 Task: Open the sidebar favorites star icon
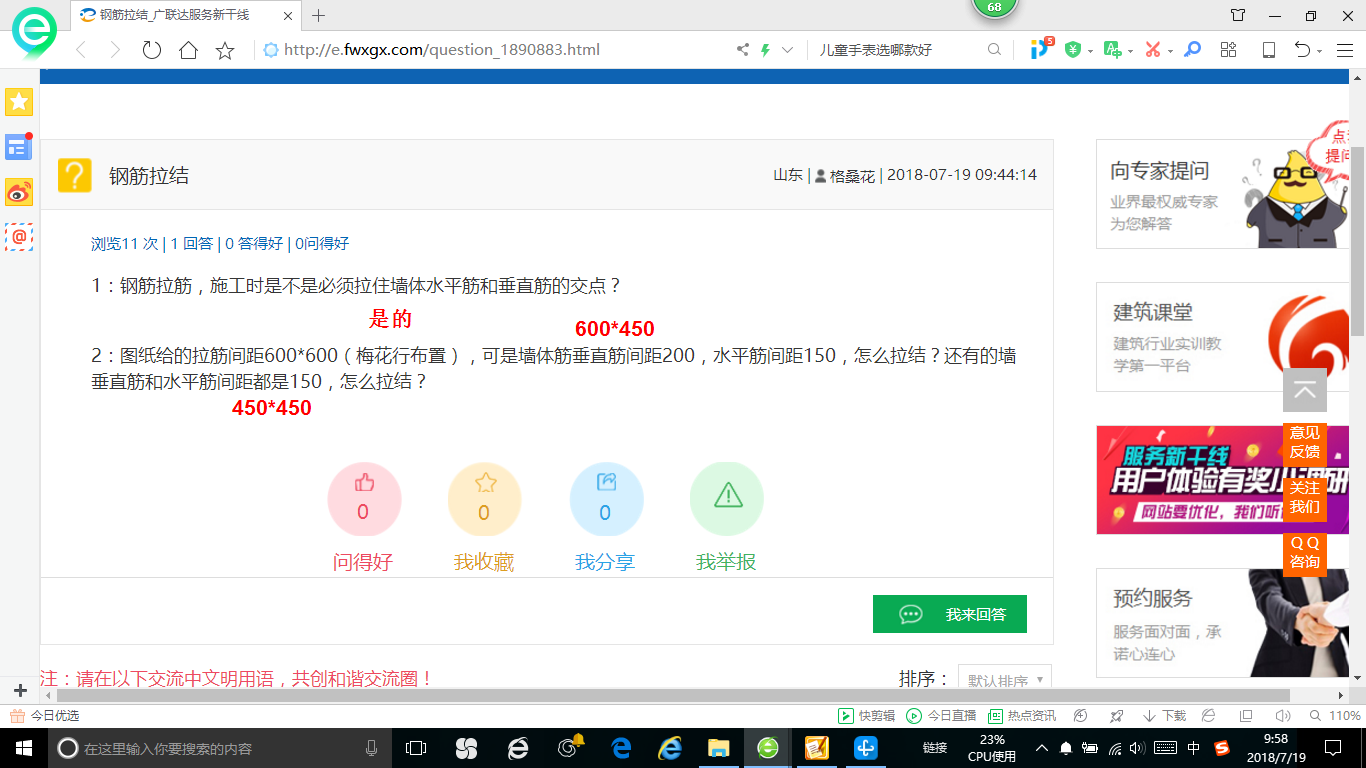click(19, 102)
